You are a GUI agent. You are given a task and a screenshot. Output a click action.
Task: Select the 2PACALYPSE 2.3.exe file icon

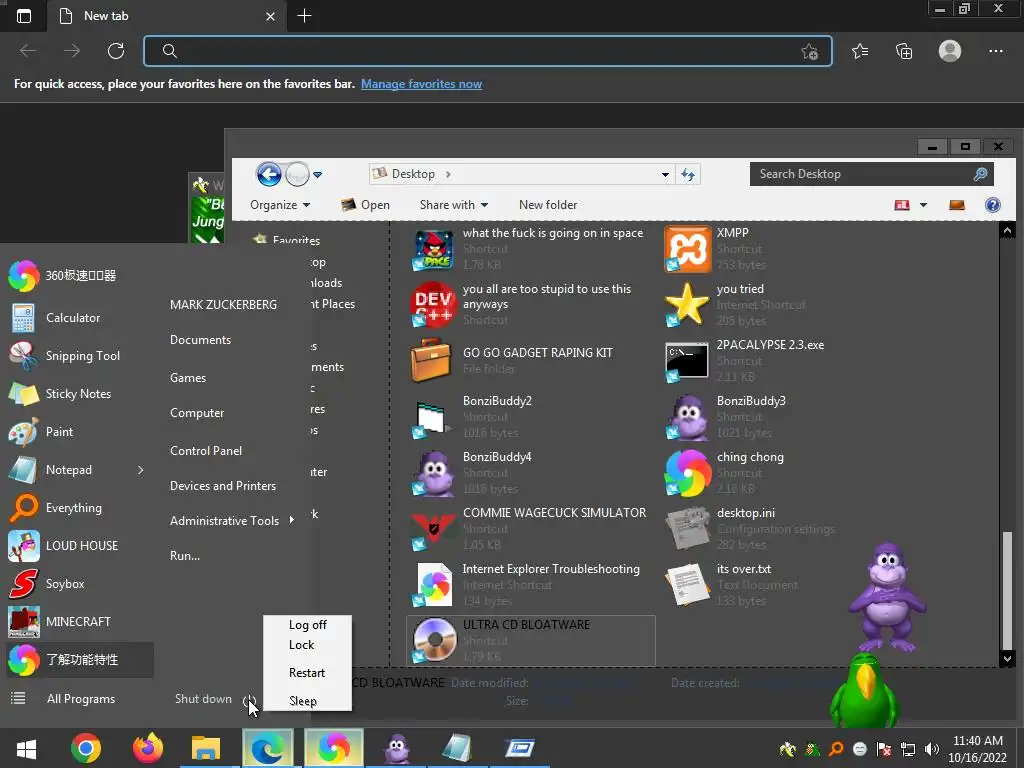click(x=686, y=360)
